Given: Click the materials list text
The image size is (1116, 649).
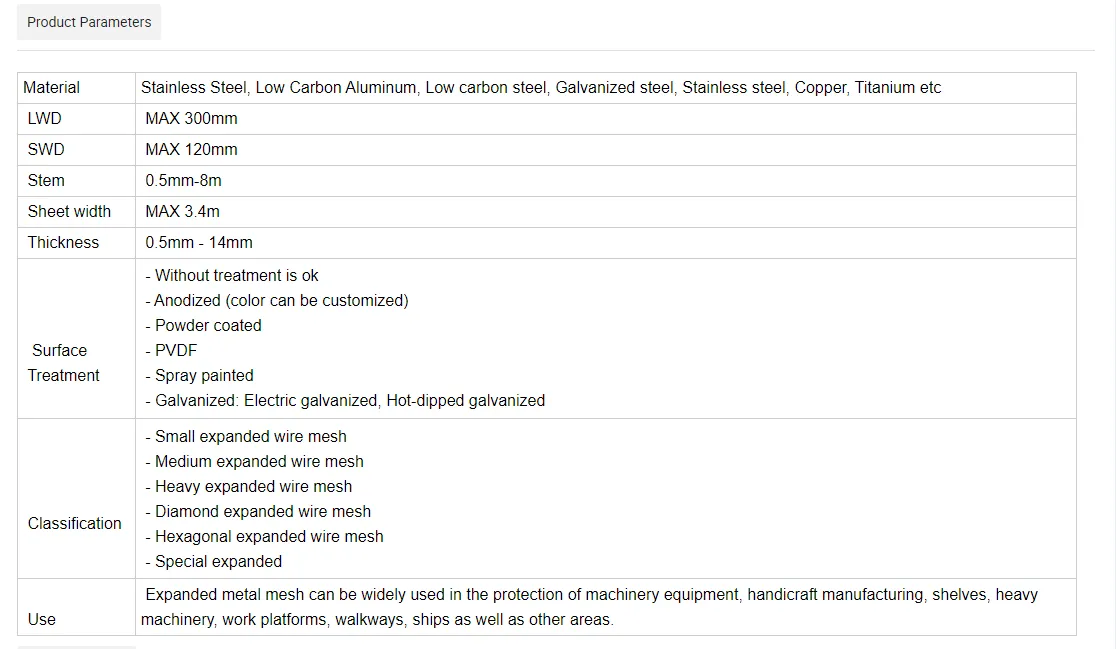Looking at the screenshot, I should pyautogui.click(x=541, y=88).
